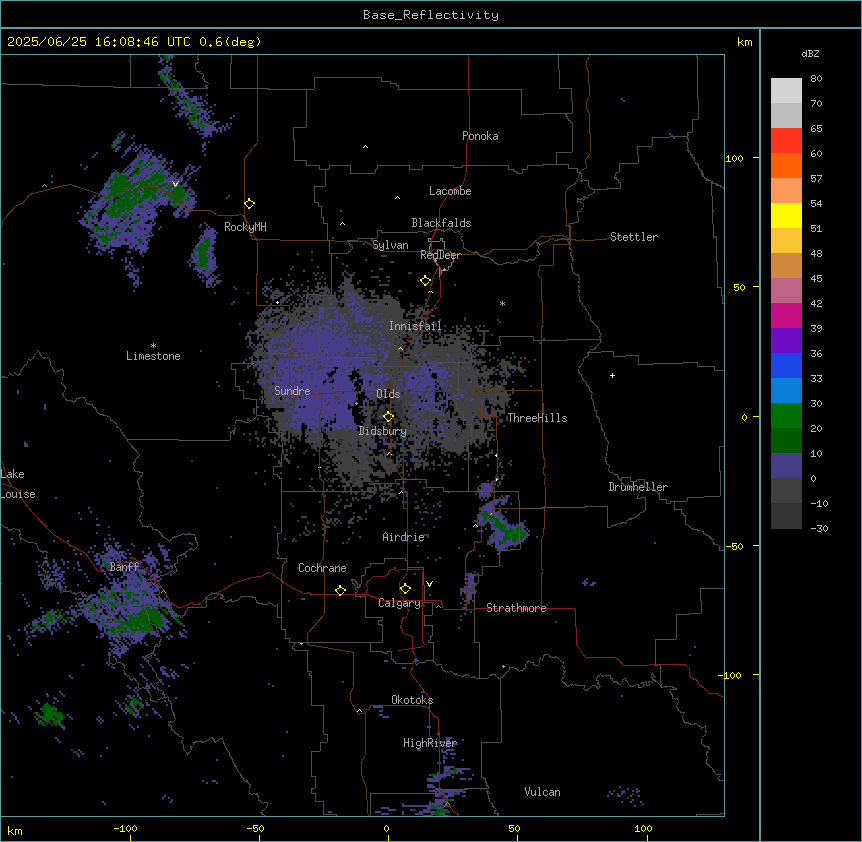
Task: Click the purple-slate swatch near 10 dBZ
Action: pos(786,466)
